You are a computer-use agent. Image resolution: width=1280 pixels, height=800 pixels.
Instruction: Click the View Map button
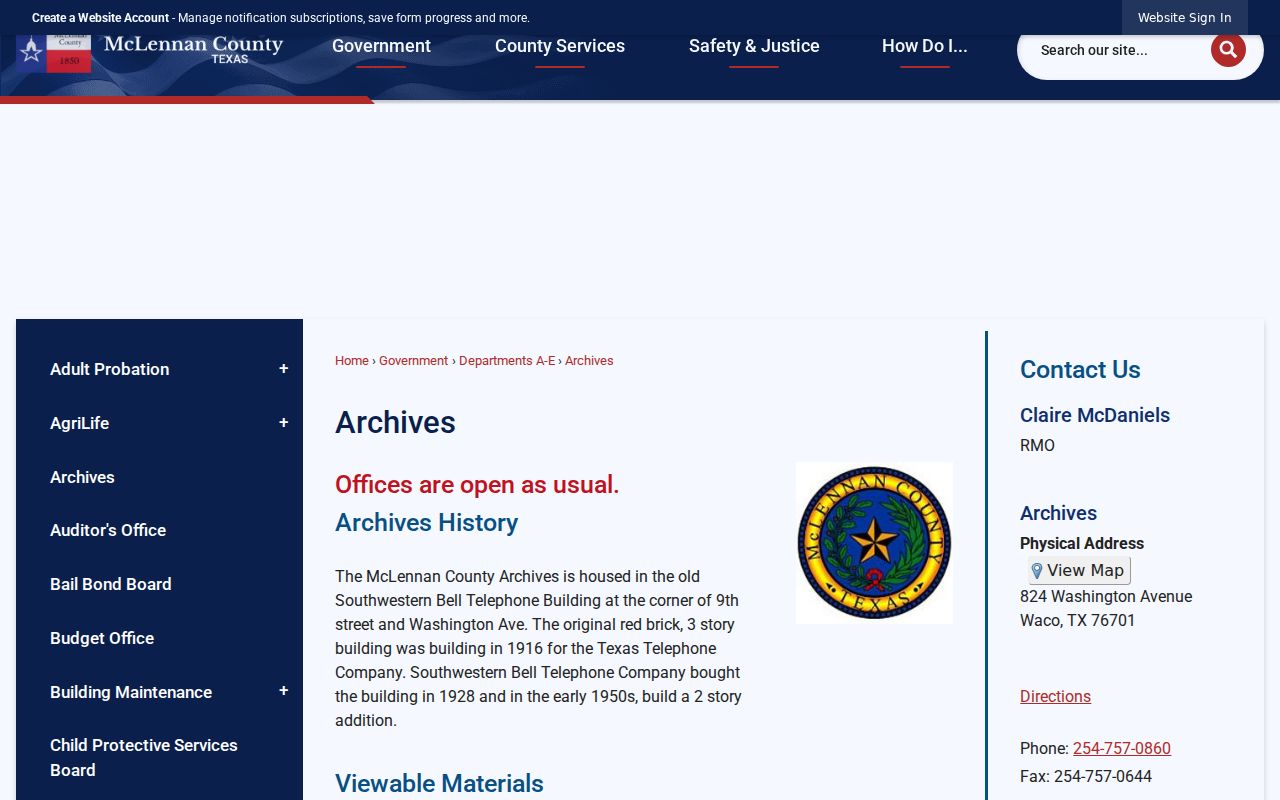coord(1079,570)
